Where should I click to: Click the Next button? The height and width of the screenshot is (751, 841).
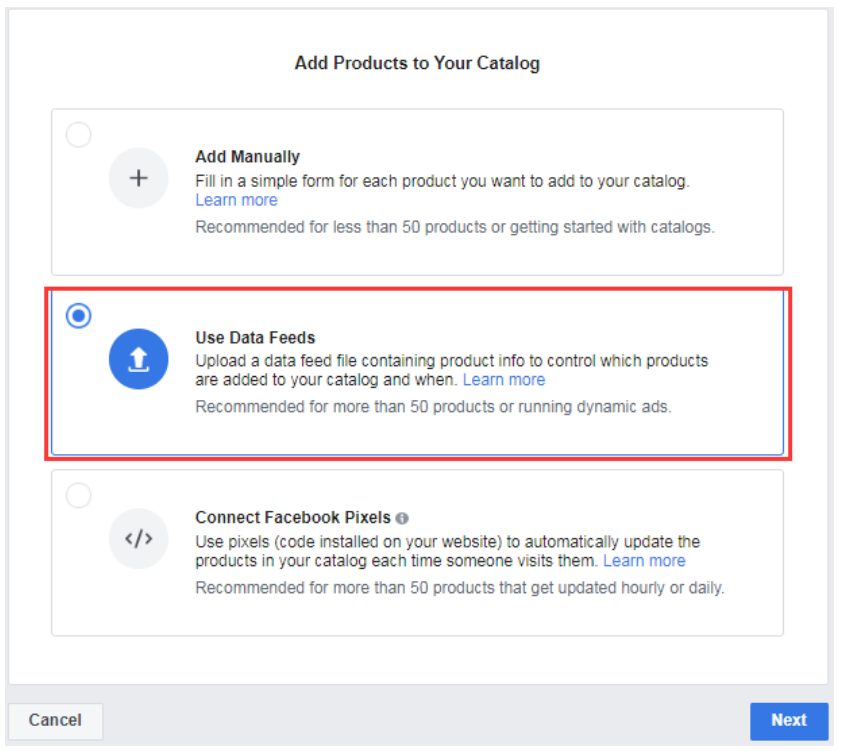(x=789, y=720)
